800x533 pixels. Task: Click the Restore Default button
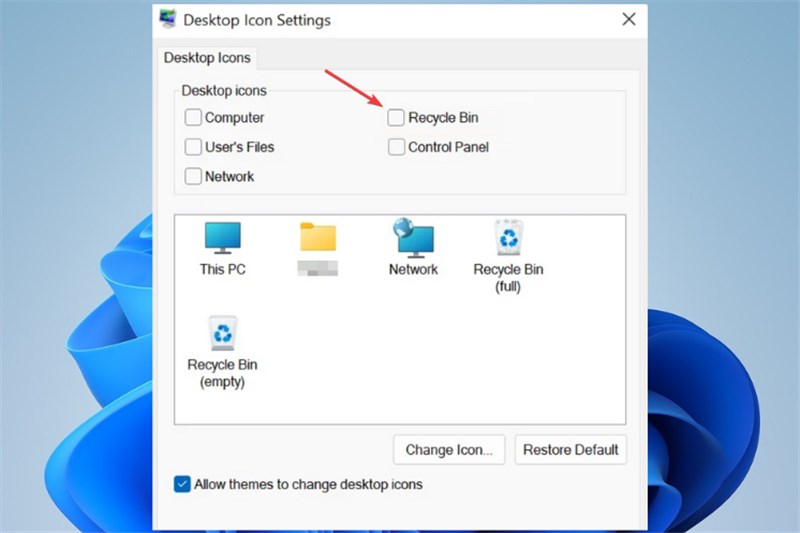(570, 450)
